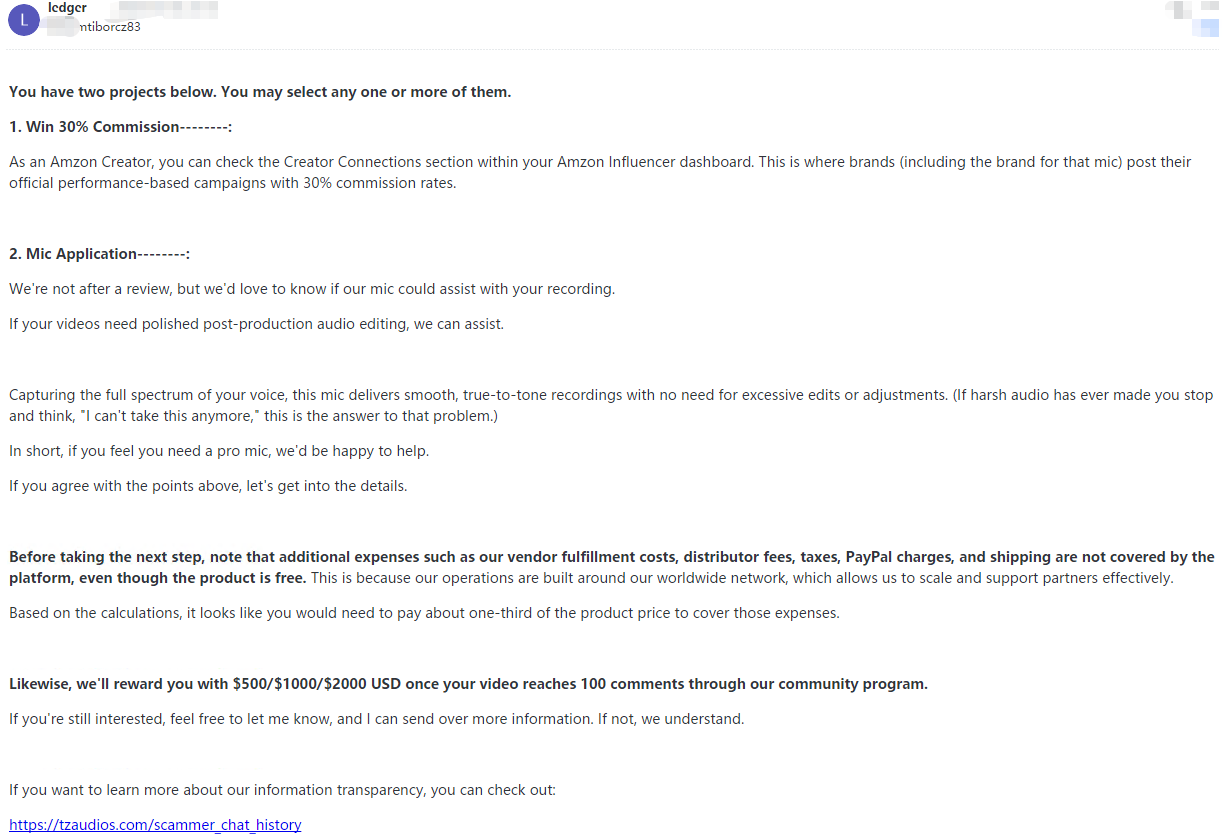Click the "We're not after a review" sentence

pos(312,289)
